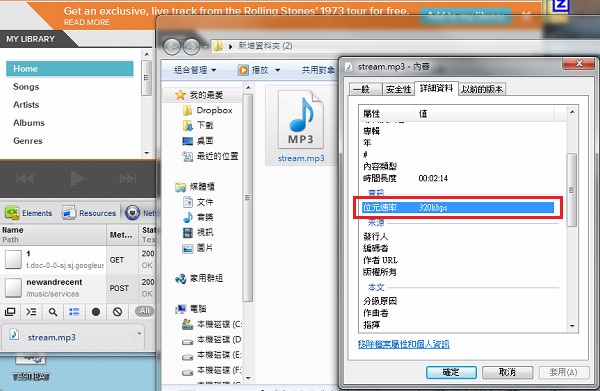Click the 確定 OK button
600x391 pixels.
[x=451, y=372]
